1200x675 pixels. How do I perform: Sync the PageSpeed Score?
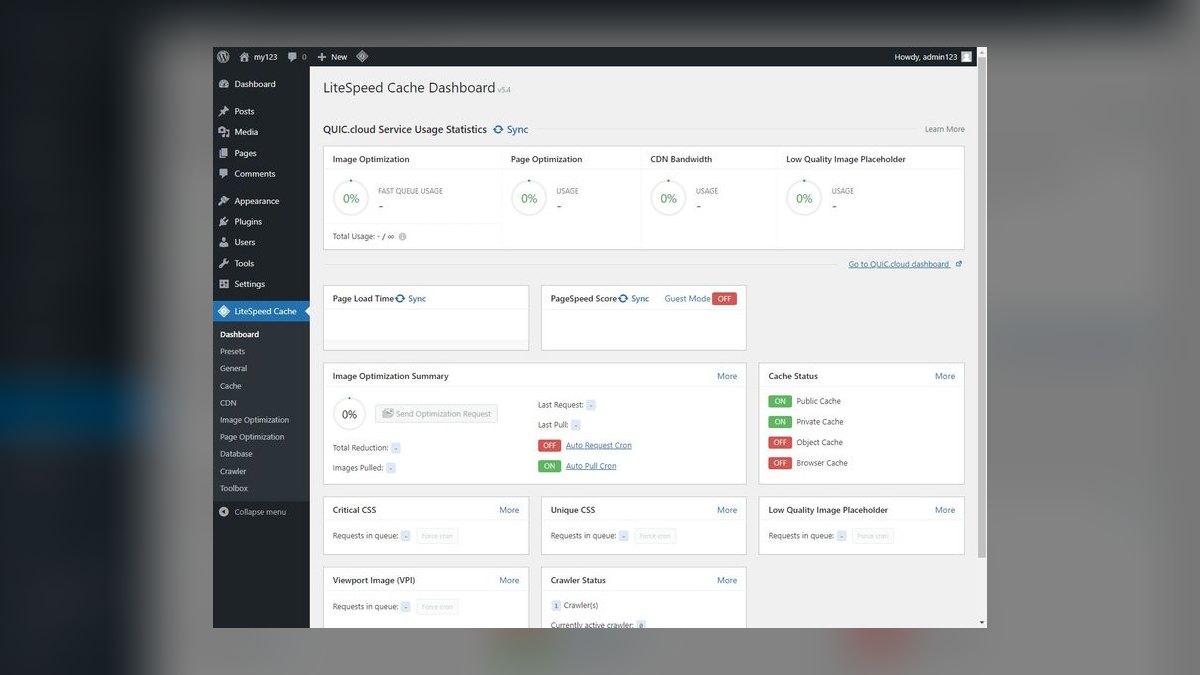(x=634, y=299)
